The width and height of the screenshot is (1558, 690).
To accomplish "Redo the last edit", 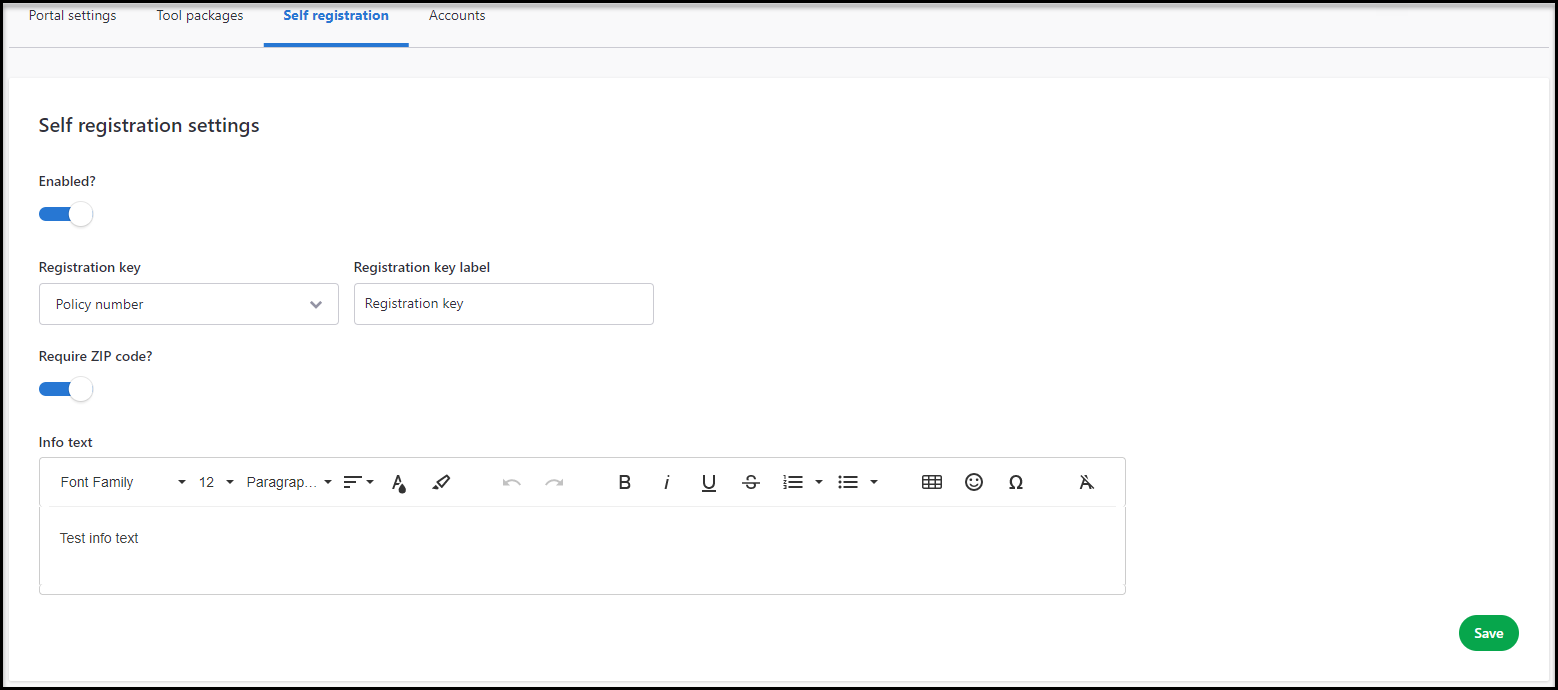I will coord(554,482).
